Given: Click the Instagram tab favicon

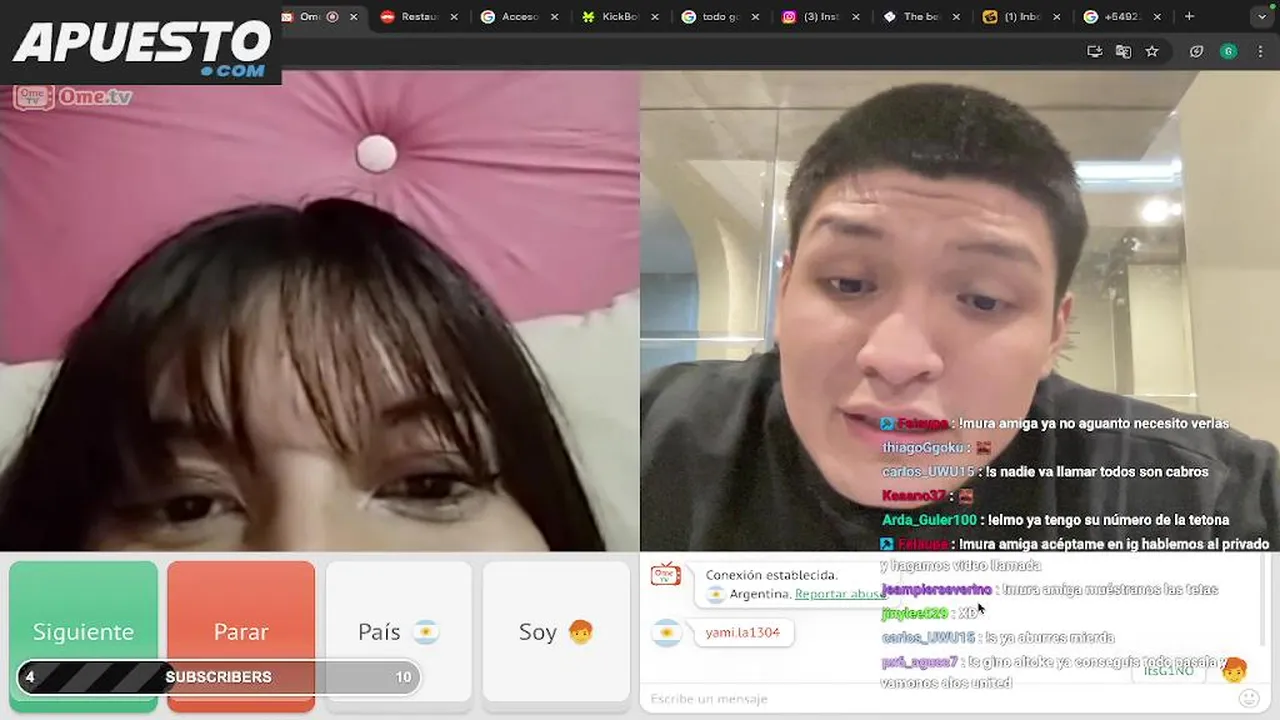Looking at the screenshot, I should tap(789, 17).
